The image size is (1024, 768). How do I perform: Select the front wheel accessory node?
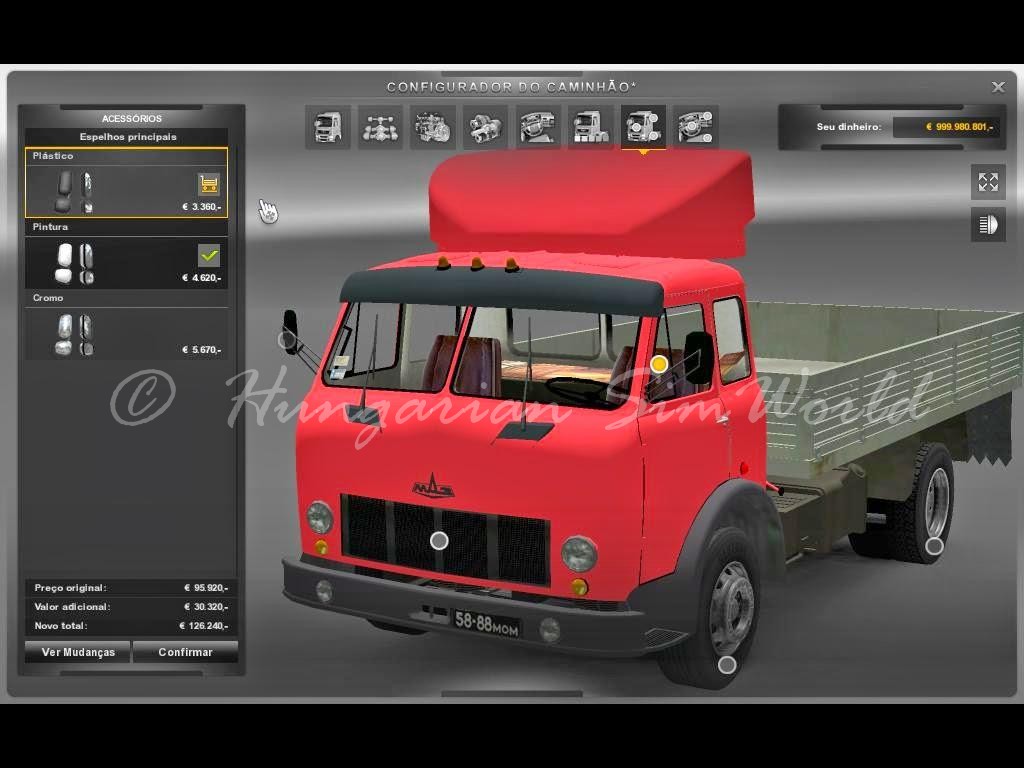[x=727, y=664]
